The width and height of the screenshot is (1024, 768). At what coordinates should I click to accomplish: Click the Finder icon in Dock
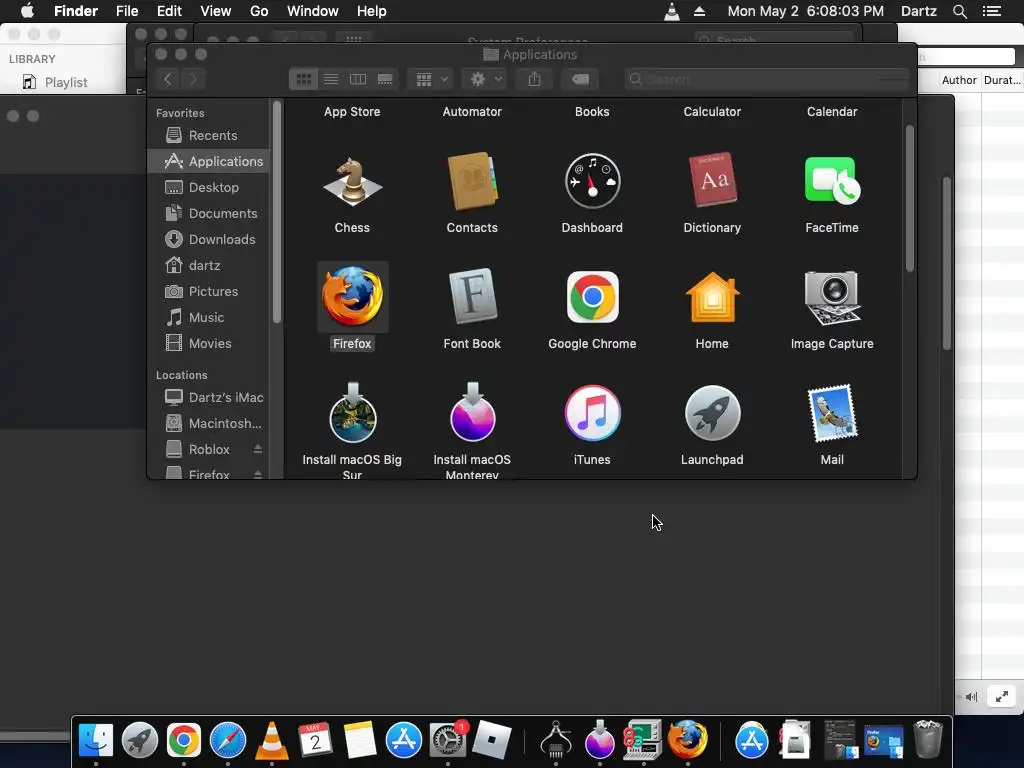[x=96, y=741]
